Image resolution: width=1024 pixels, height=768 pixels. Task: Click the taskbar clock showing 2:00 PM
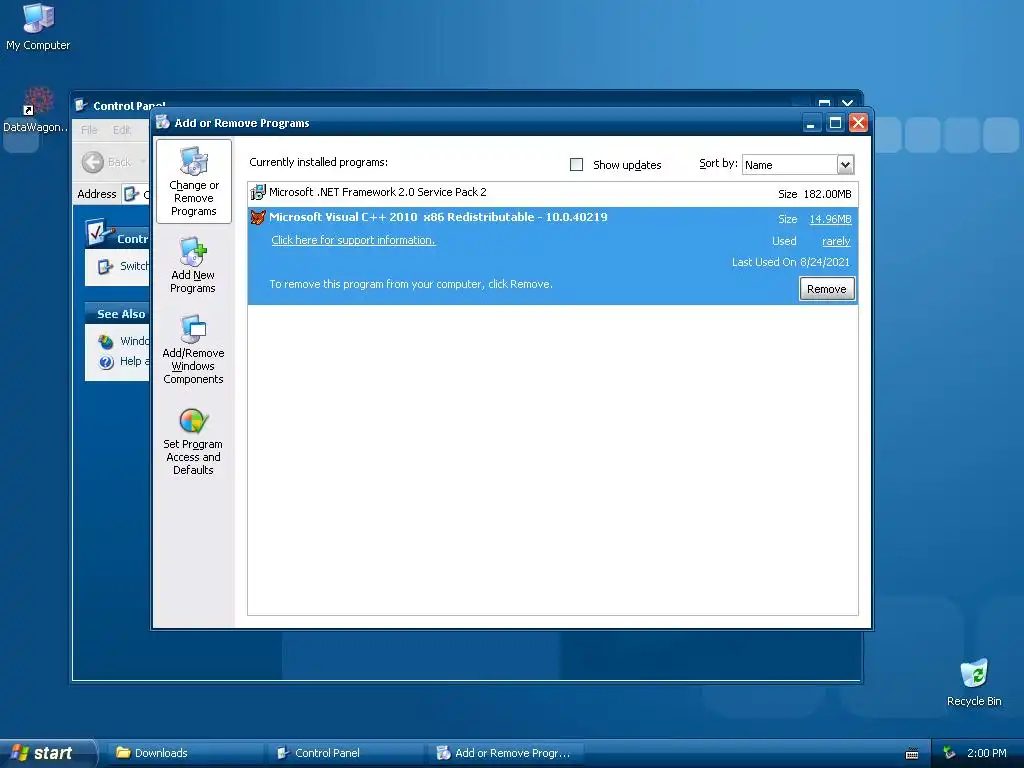pos(986,753)
